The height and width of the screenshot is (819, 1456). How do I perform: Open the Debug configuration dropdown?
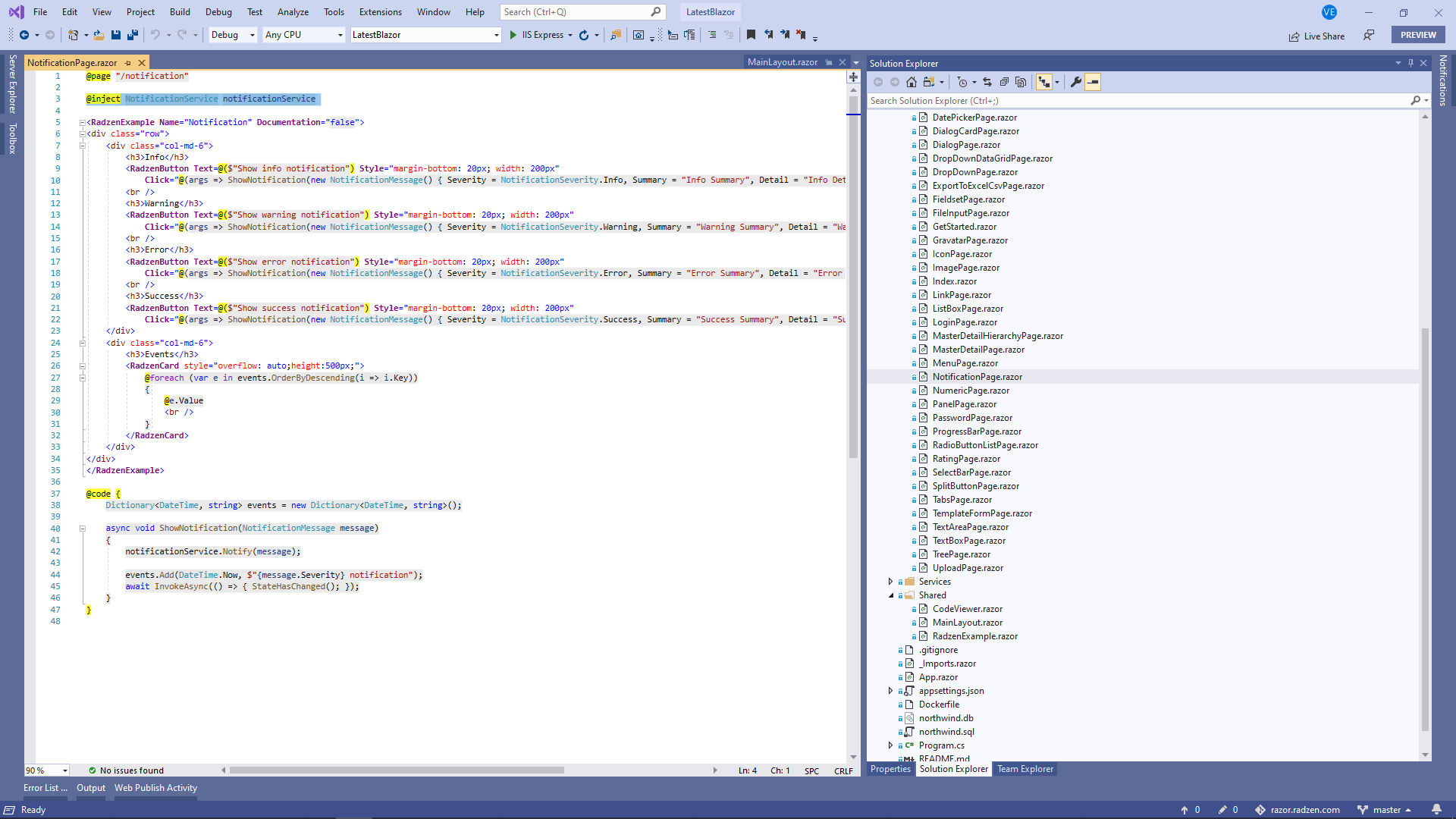[233, 35]
